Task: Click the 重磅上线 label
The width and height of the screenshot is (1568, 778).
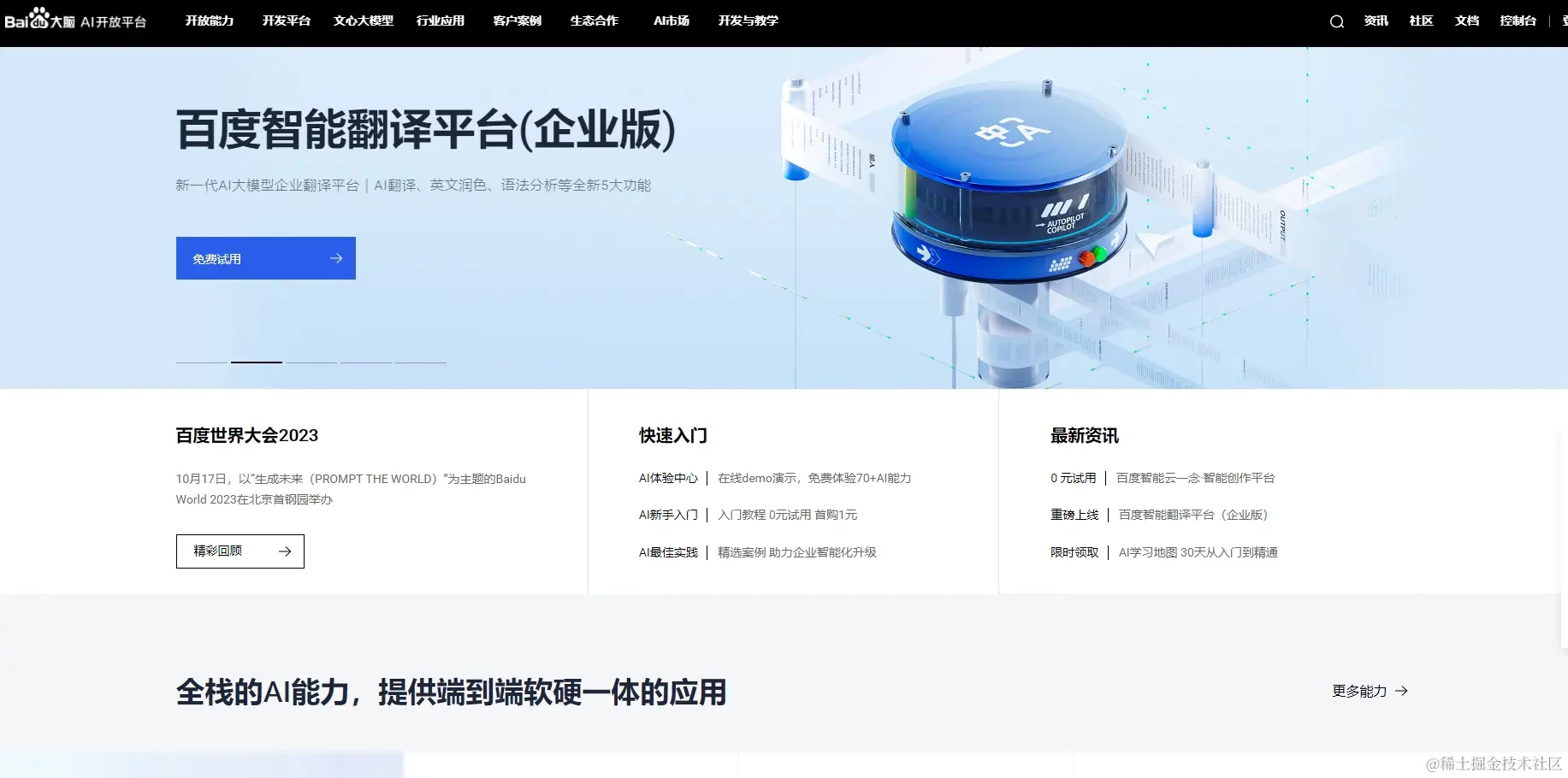Action: 1074,515
